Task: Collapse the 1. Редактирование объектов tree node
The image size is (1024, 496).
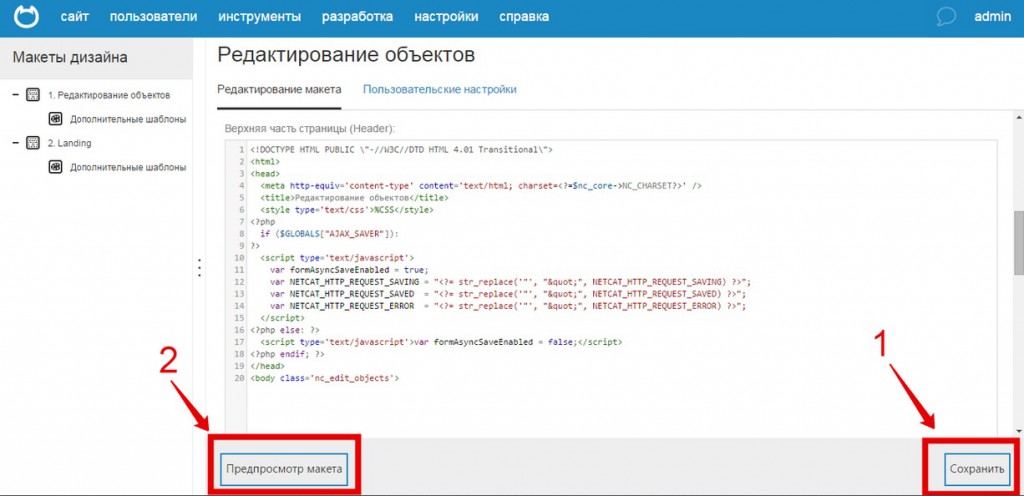Action: coord(15,95)
